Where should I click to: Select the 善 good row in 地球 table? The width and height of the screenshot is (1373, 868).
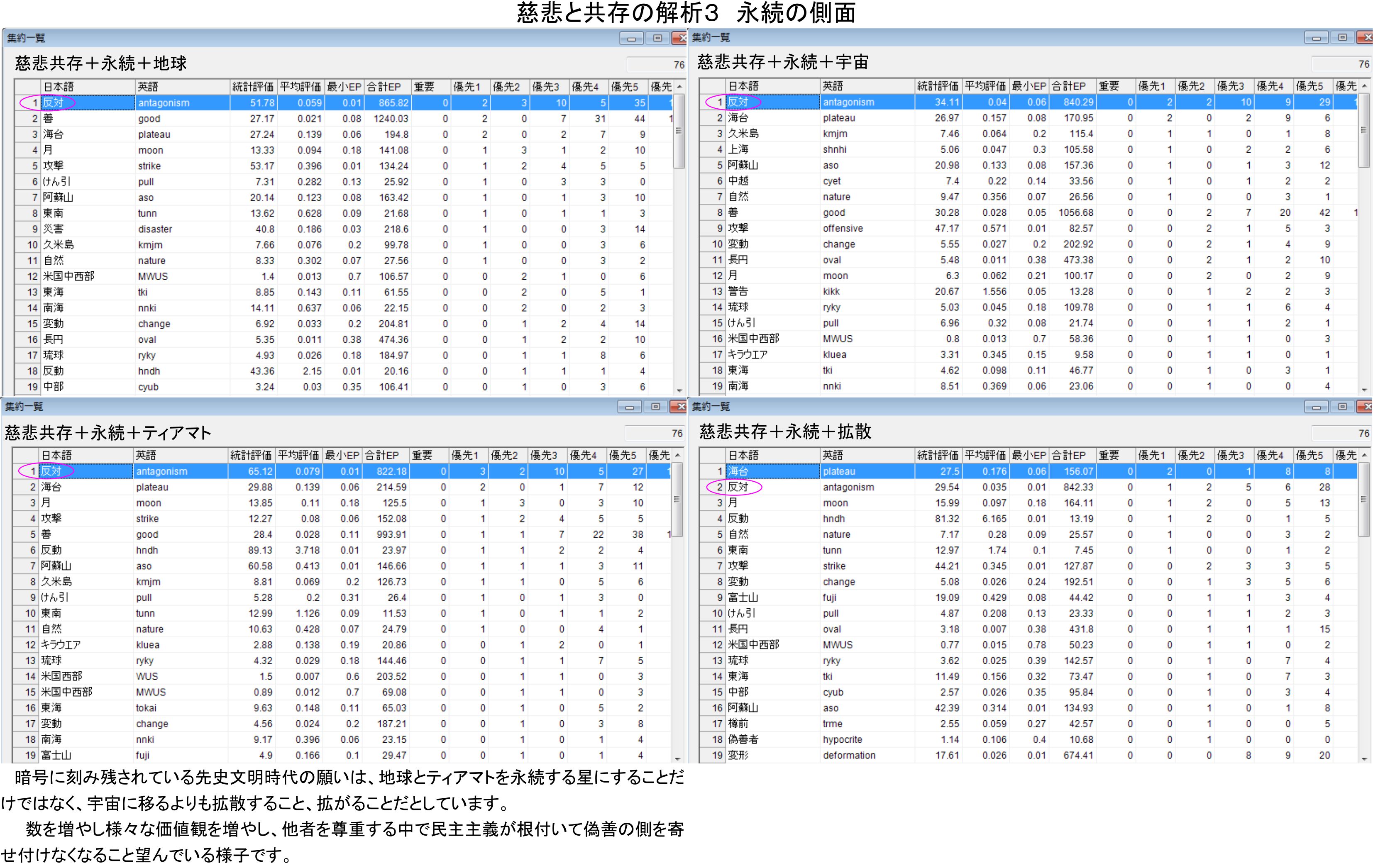click(86, 119)
